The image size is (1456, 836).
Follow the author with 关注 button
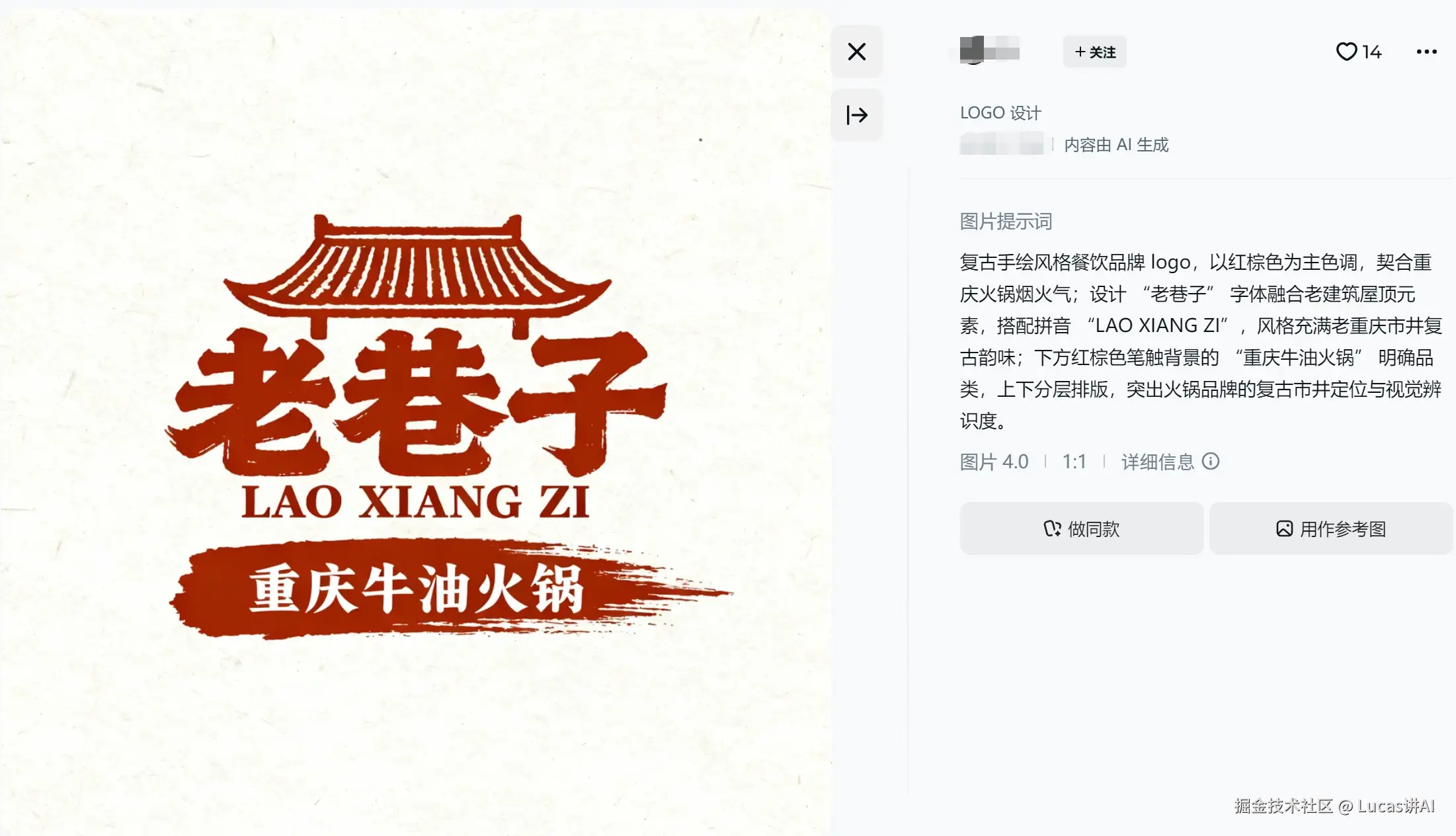[1095, 52]
